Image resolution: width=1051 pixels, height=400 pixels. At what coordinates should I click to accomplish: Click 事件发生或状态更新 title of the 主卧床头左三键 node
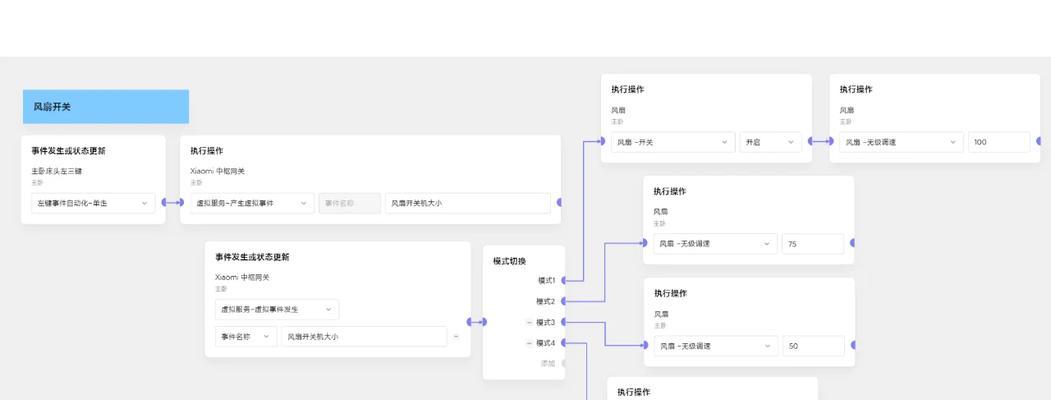(68, 151)
